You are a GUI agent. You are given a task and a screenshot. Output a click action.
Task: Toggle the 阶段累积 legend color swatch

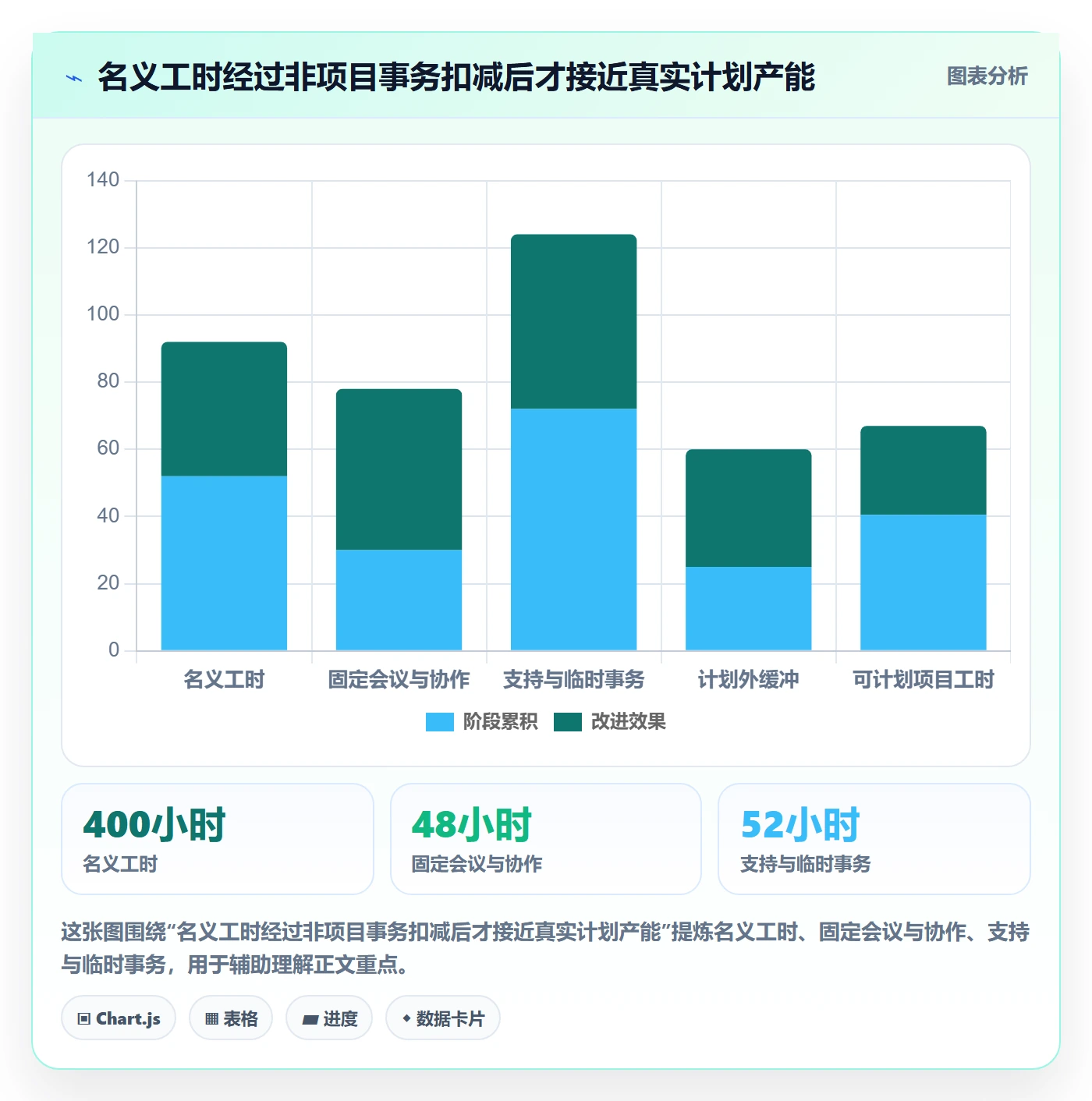439,722
